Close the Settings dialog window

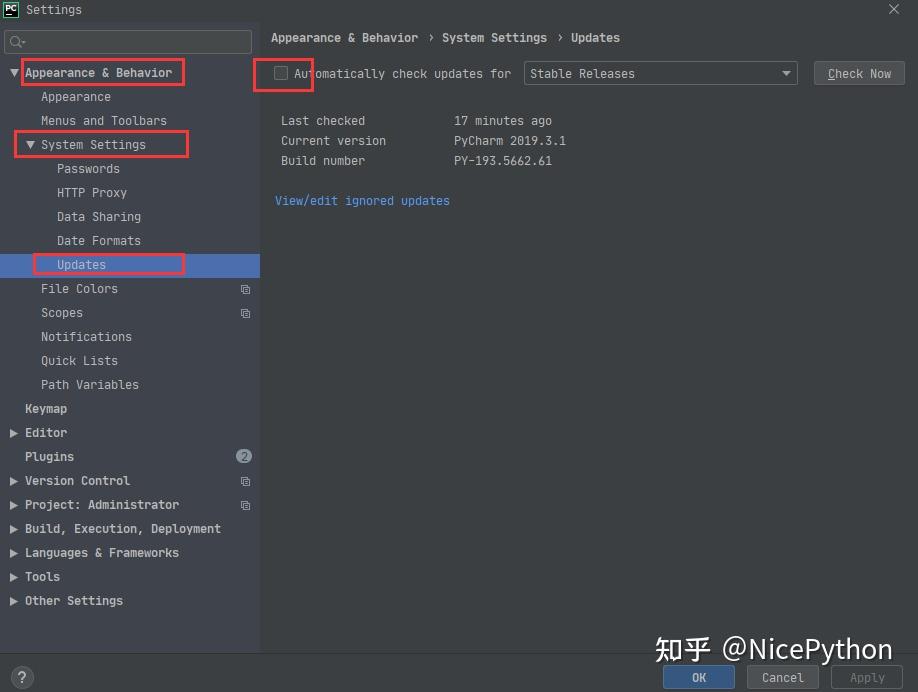point(893,9)
